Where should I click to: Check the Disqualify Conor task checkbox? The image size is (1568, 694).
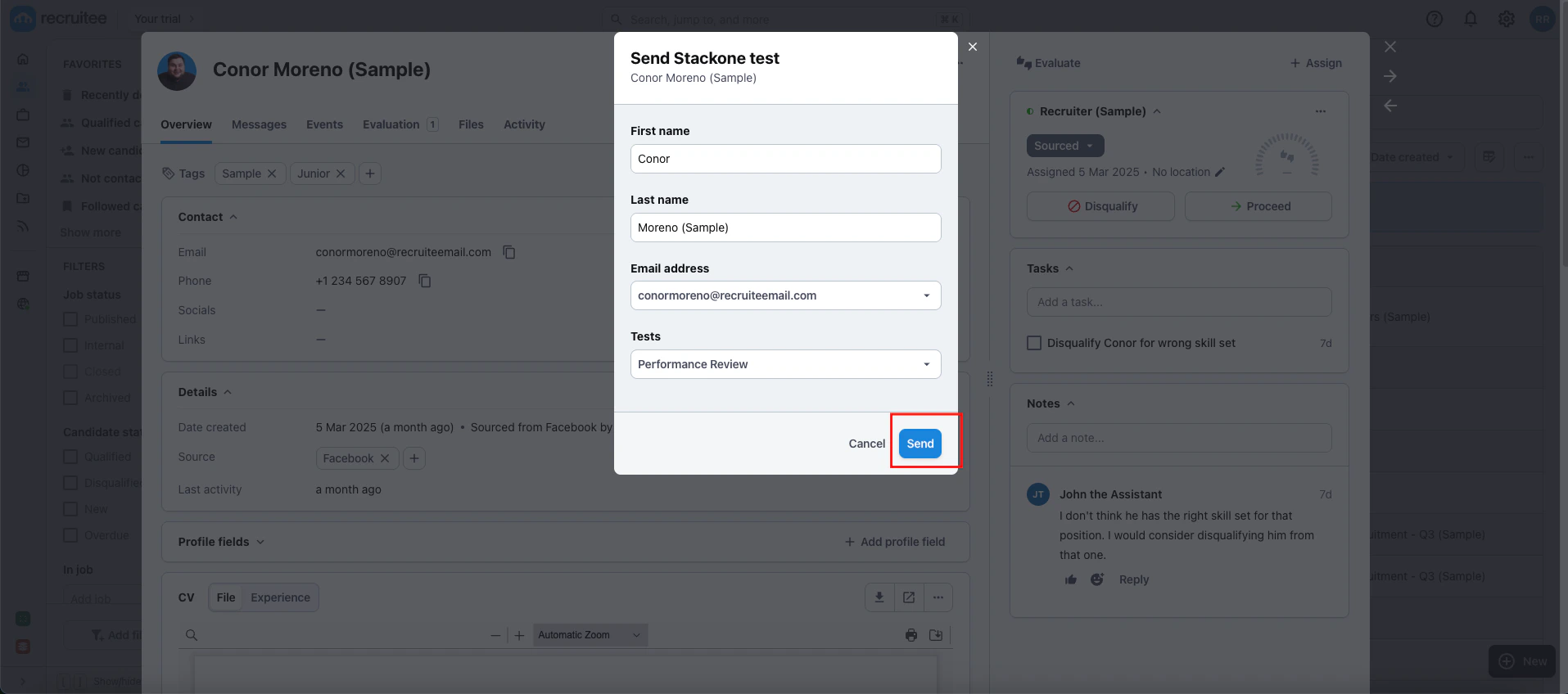1034,343
